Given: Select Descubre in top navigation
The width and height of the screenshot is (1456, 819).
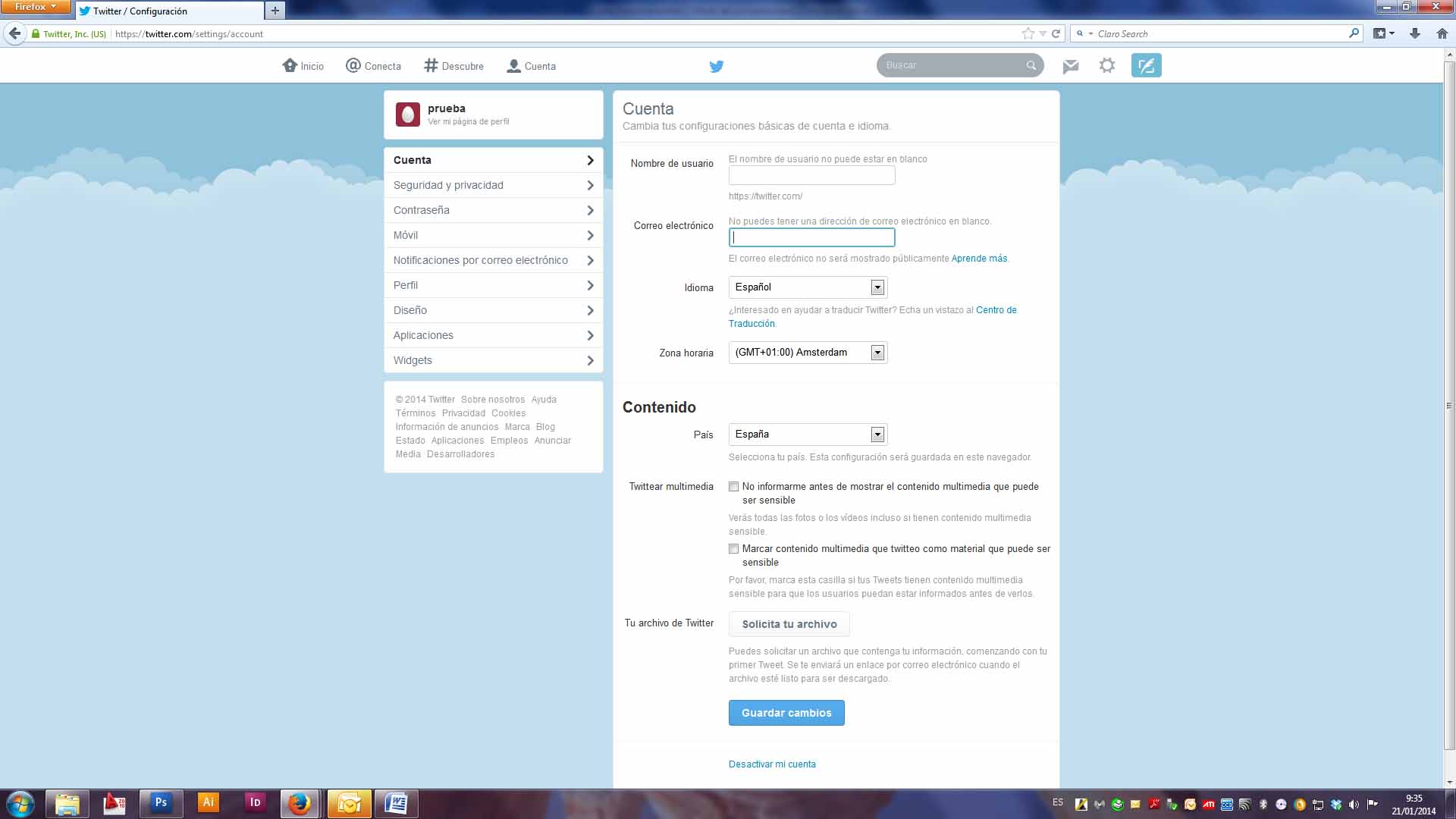Looking at the screenshot, I should (x=453, y=66).
